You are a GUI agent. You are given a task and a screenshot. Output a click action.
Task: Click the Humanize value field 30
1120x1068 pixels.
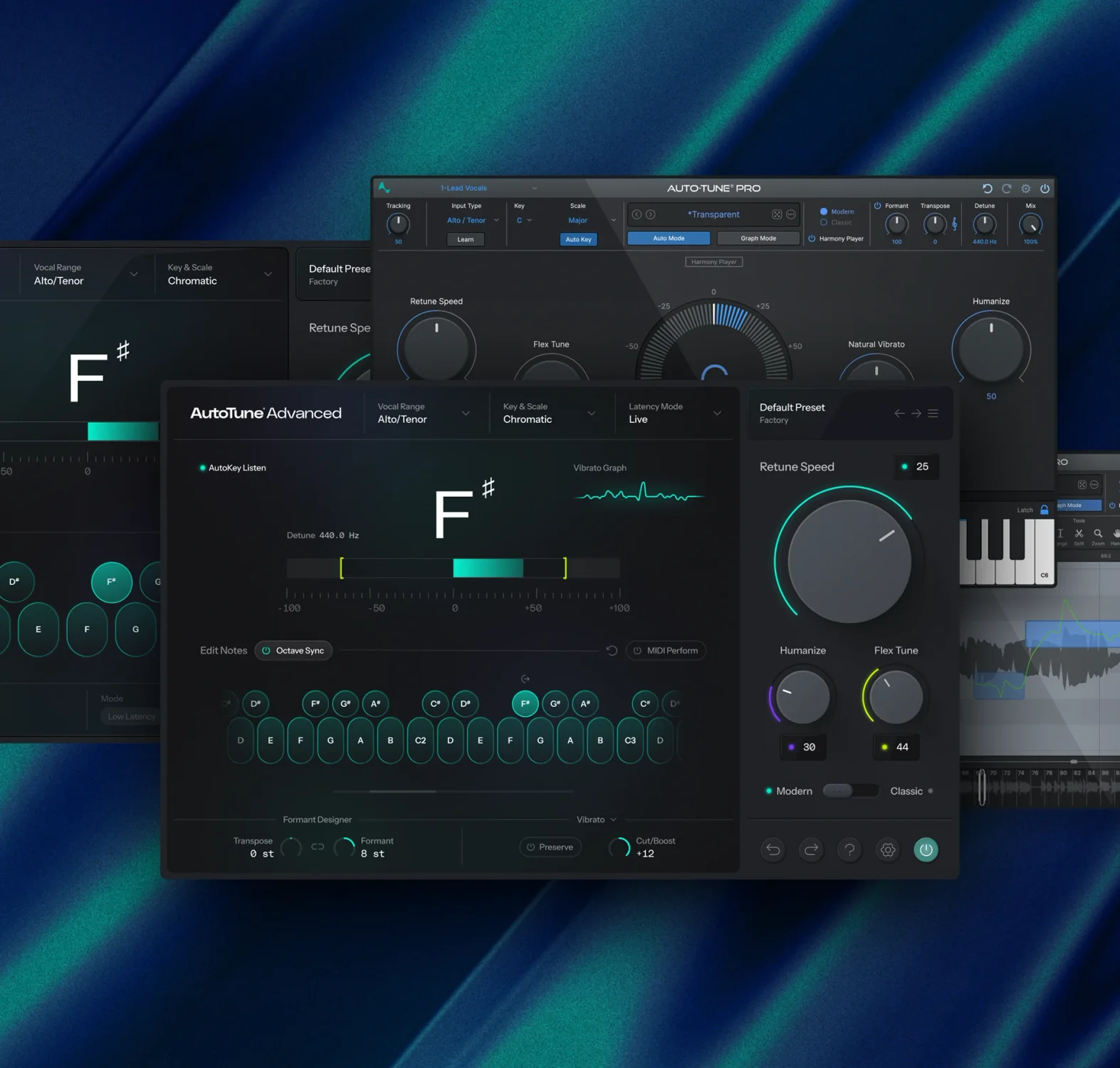tap(802, 747)
